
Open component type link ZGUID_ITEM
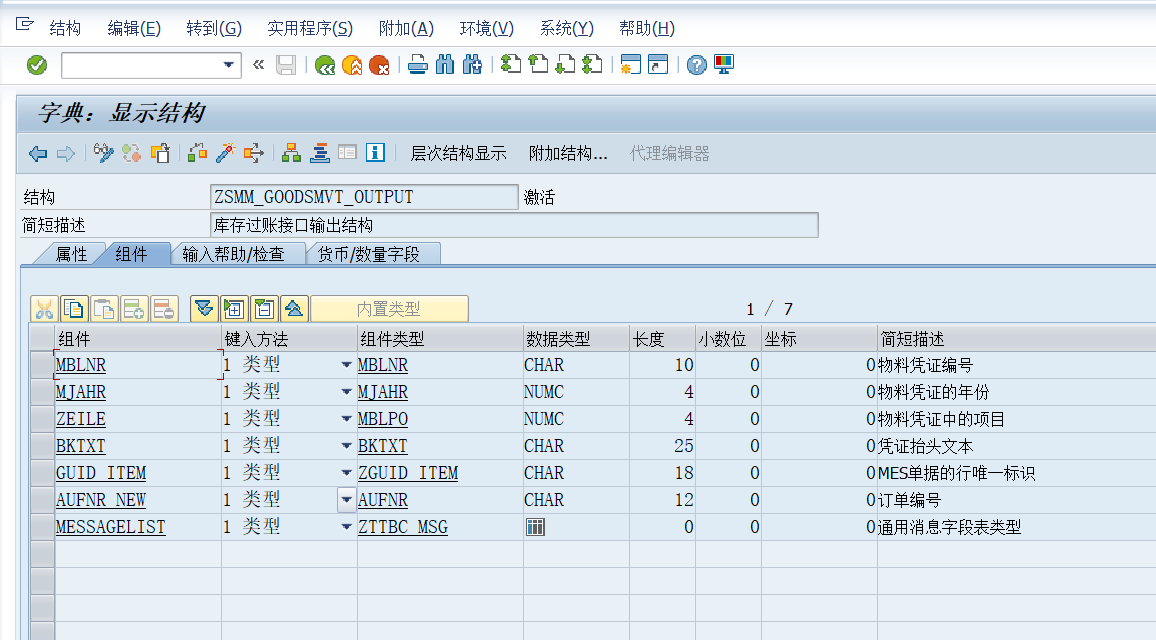pos(408,473)
